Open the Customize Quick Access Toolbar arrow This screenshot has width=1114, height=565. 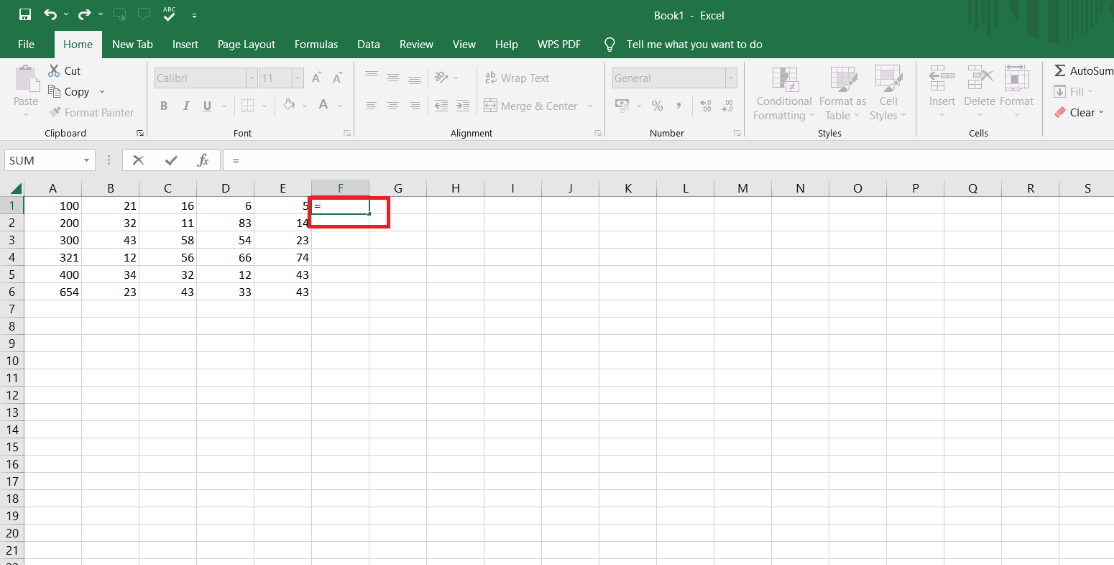pyautogui.click(x=194, y=15)
